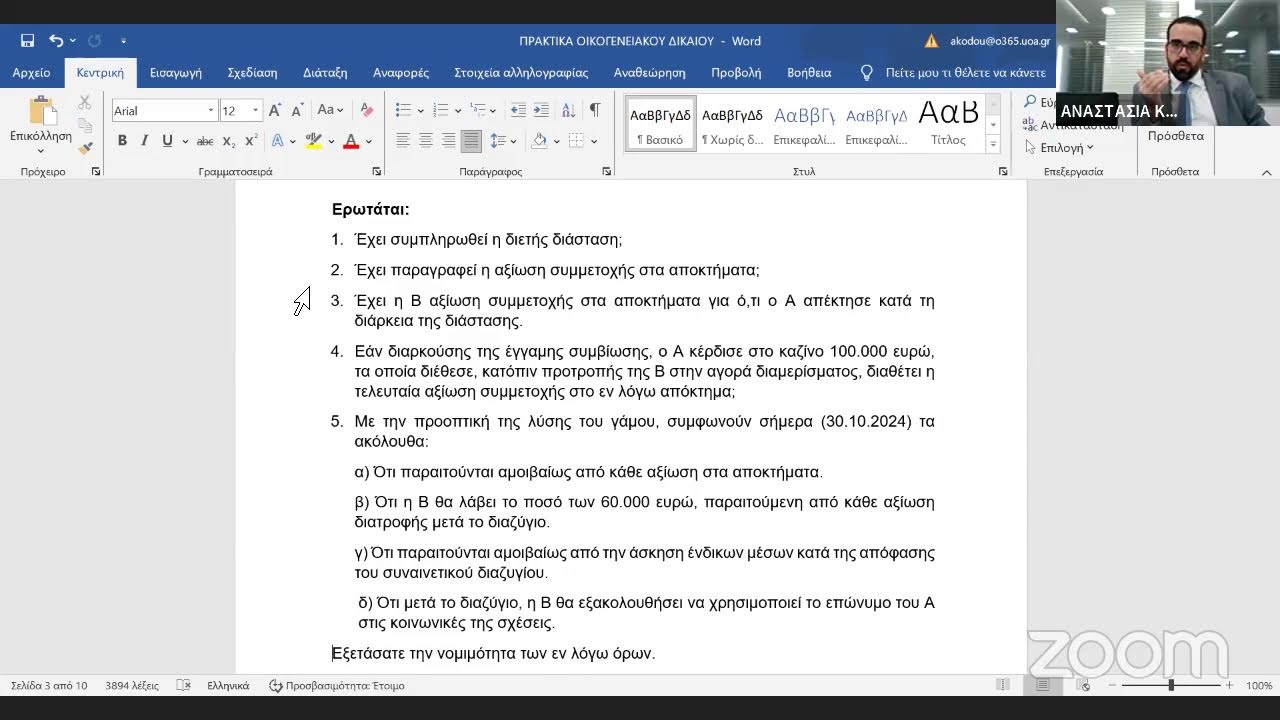Toggle bold formatting
Image resolution: width=1280 pixels, height=720 pixels.
tap(122, 141)
